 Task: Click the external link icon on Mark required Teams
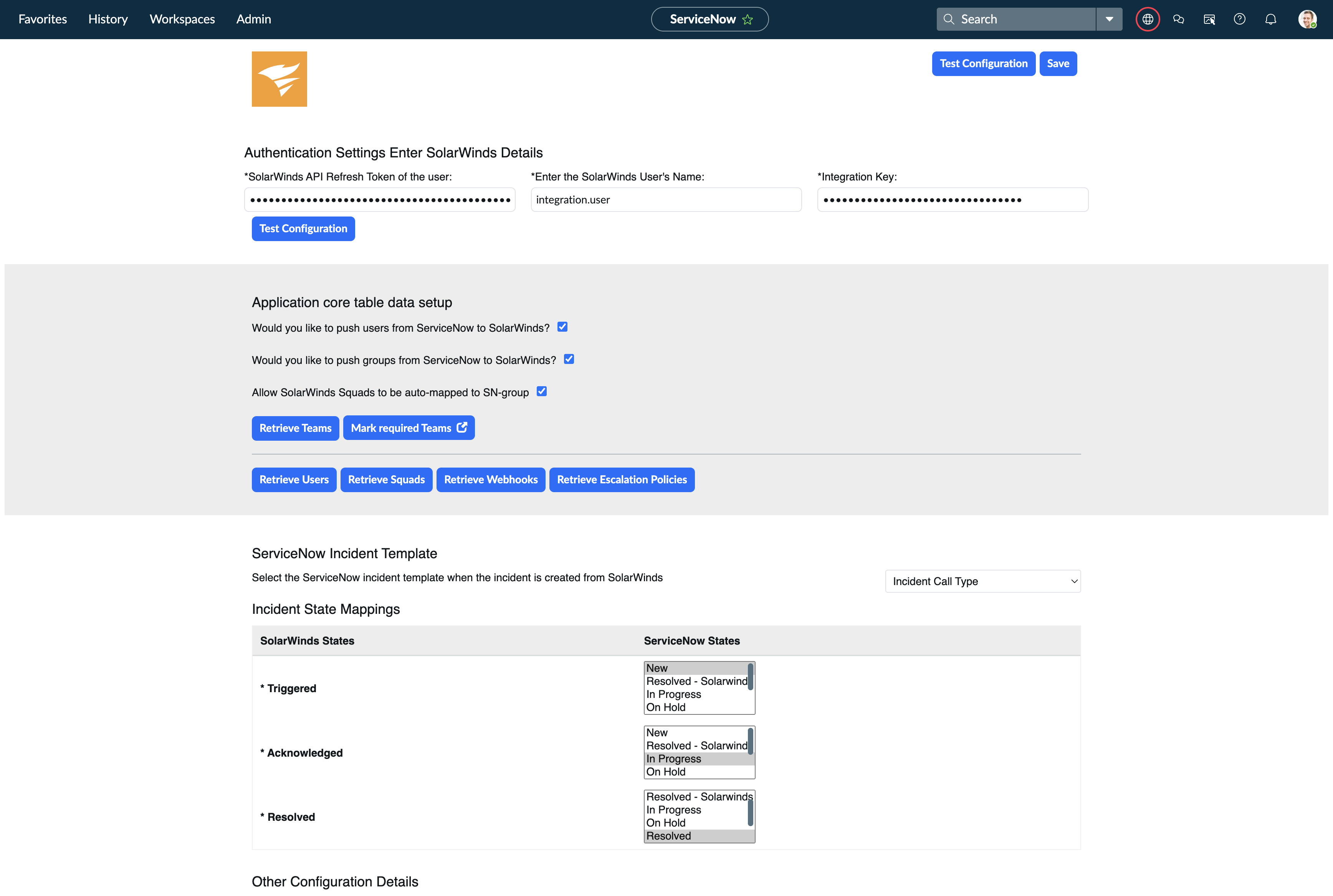pos(462,427)
